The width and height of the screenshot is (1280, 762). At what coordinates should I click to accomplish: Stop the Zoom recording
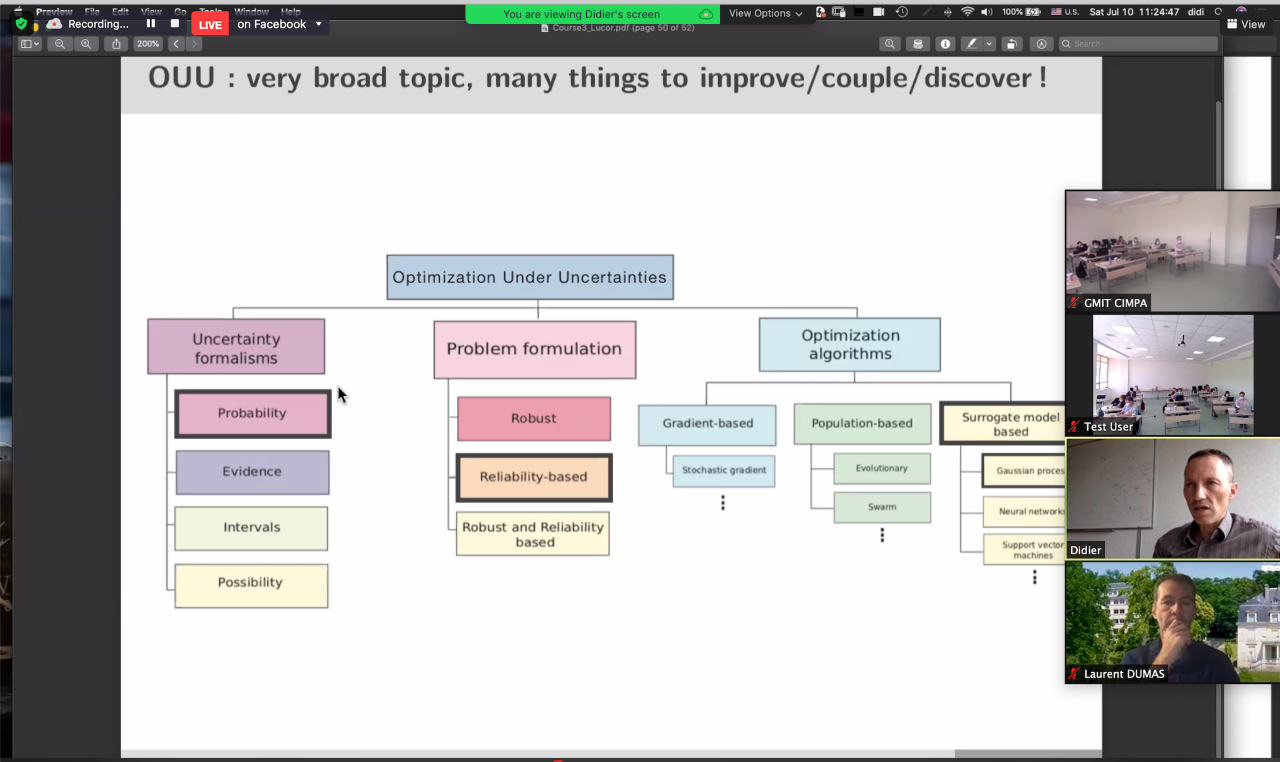175,24
